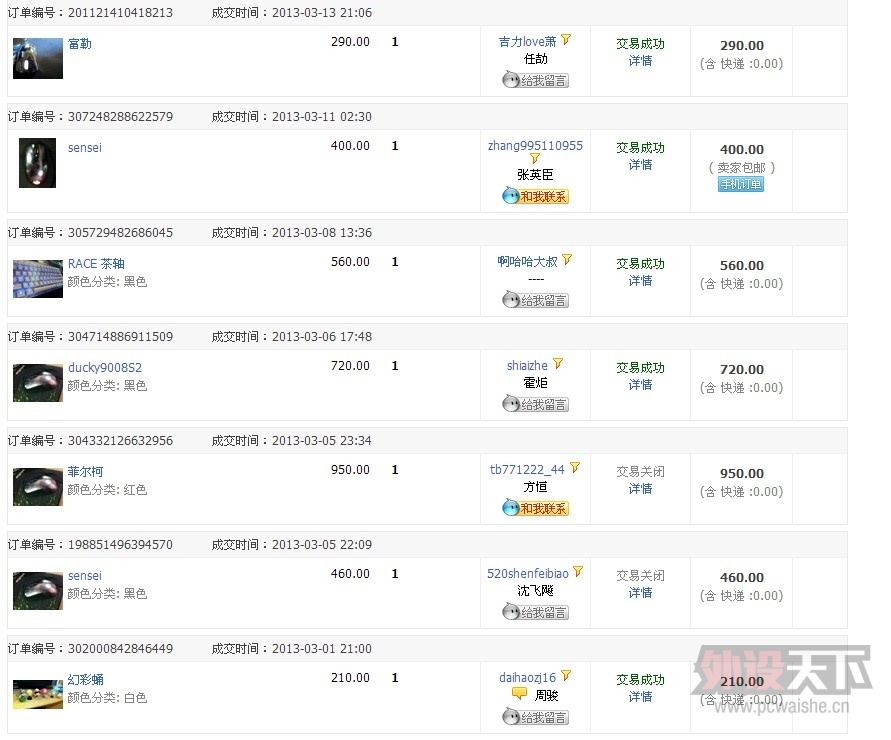The image size is (891, 740).
Task: Click 和我联系 chat button under 张英臣
Action: click(535, 197)
